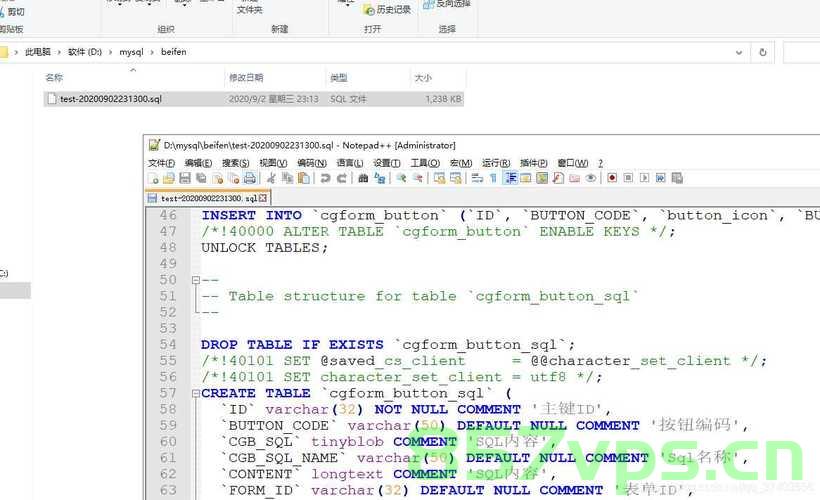The image size is (820, 500).
Task: Click the Cut scissors icon in Notepad++ toolbar
Action: coord(271,178)
